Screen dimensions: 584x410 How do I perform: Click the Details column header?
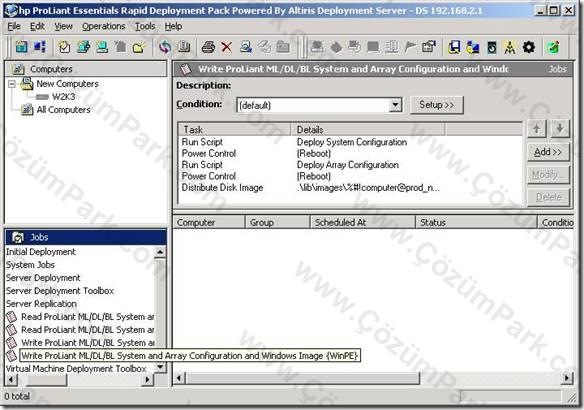pos(368,130)
